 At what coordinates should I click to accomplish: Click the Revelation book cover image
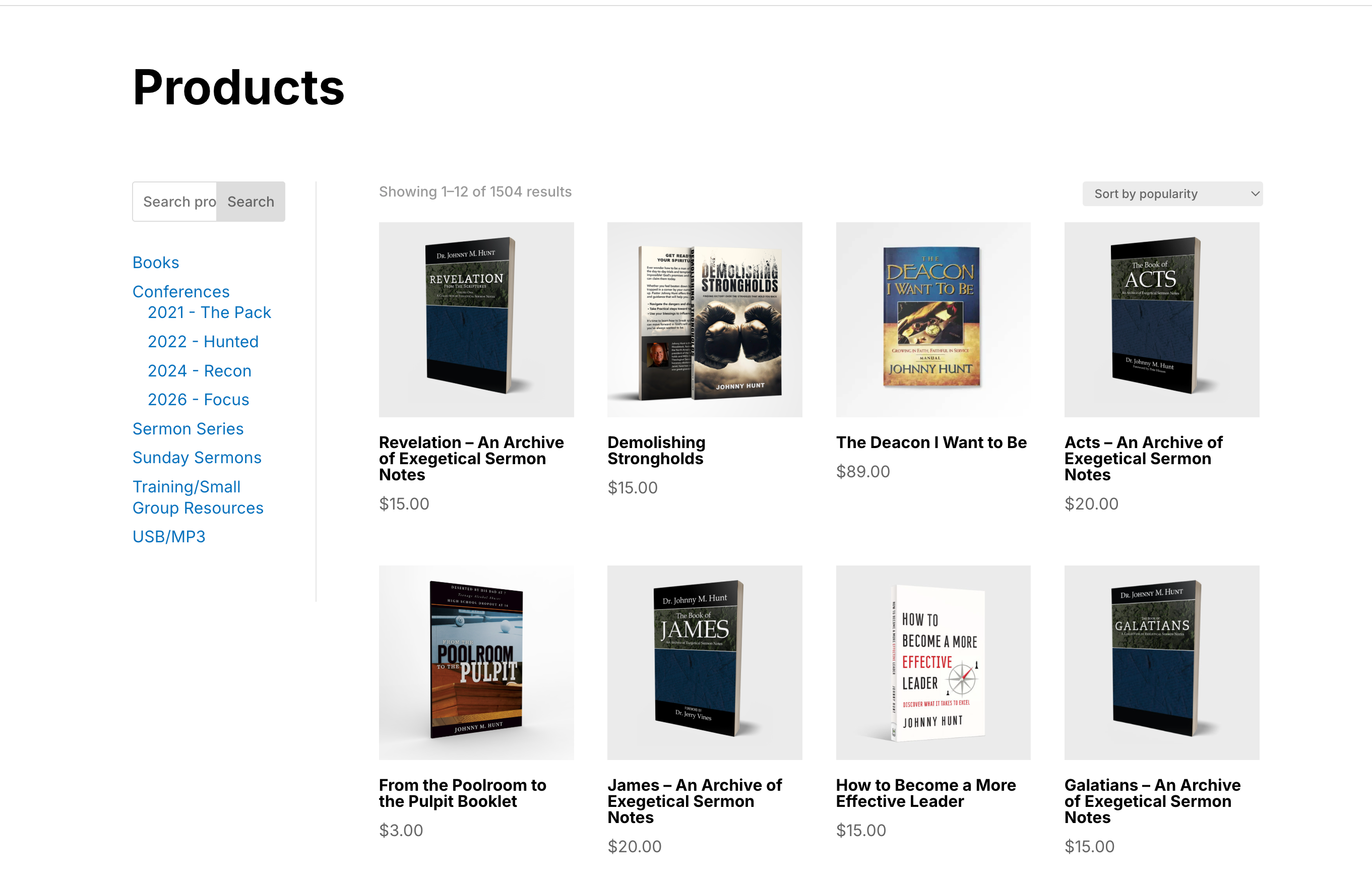pyautogui.click(x=476, y=319)
